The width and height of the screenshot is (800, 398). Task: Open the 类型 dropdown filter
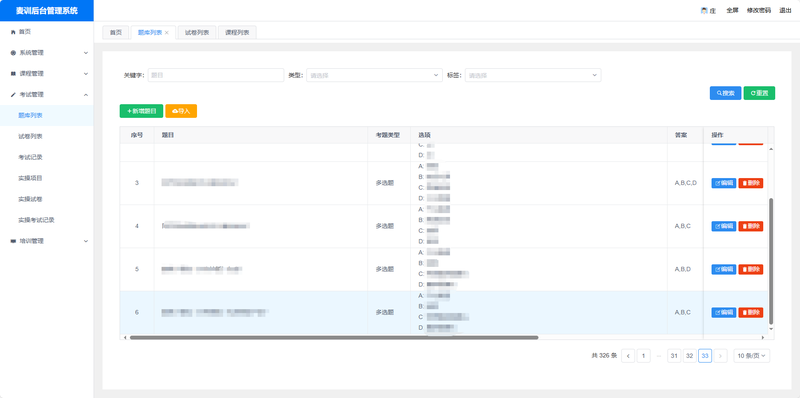(374, 75)
